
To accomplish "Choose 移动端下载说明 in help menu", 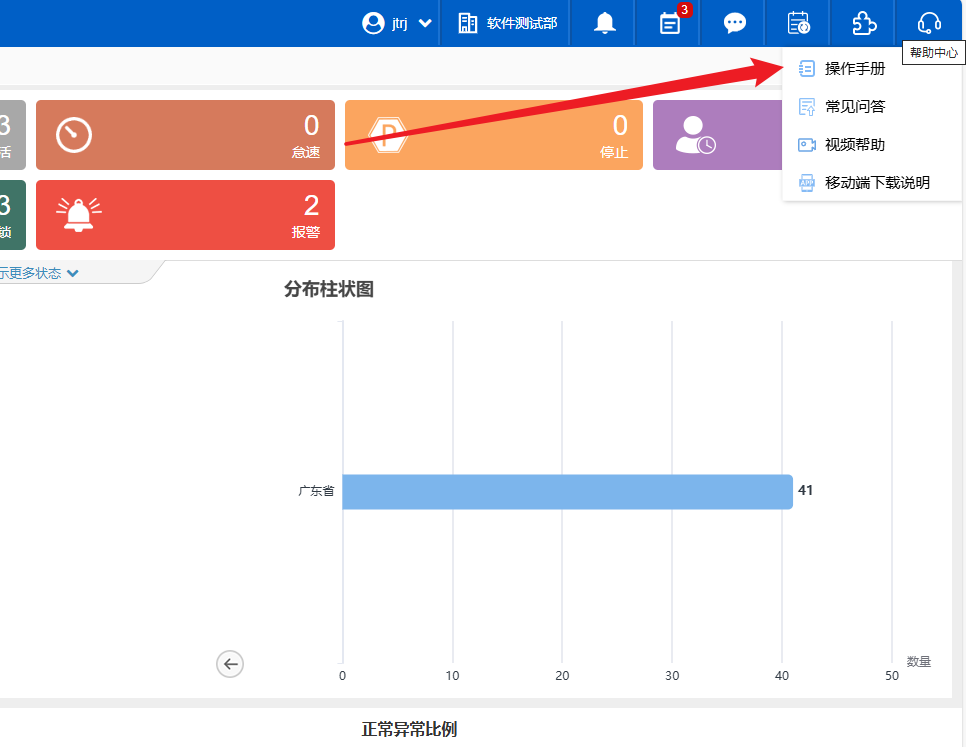I will click(877, 183).
